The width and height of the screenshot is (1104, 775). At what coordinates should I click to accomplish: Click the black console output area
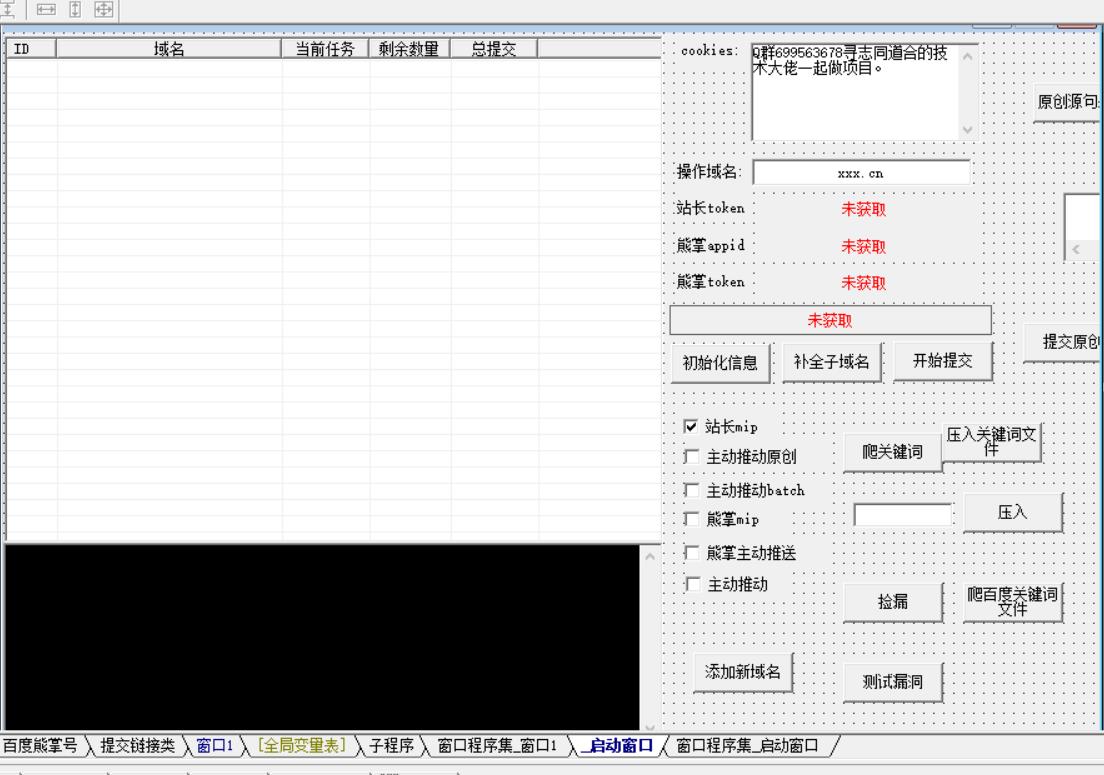pyautogui.click(x=322, y=637)
